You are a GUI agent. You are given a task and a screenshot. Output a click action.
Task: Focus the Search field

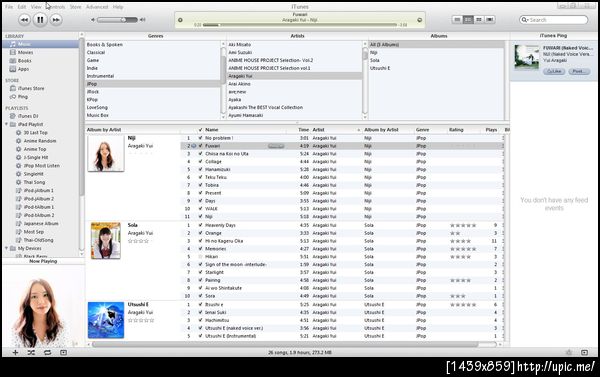click(x=553, y=20)
